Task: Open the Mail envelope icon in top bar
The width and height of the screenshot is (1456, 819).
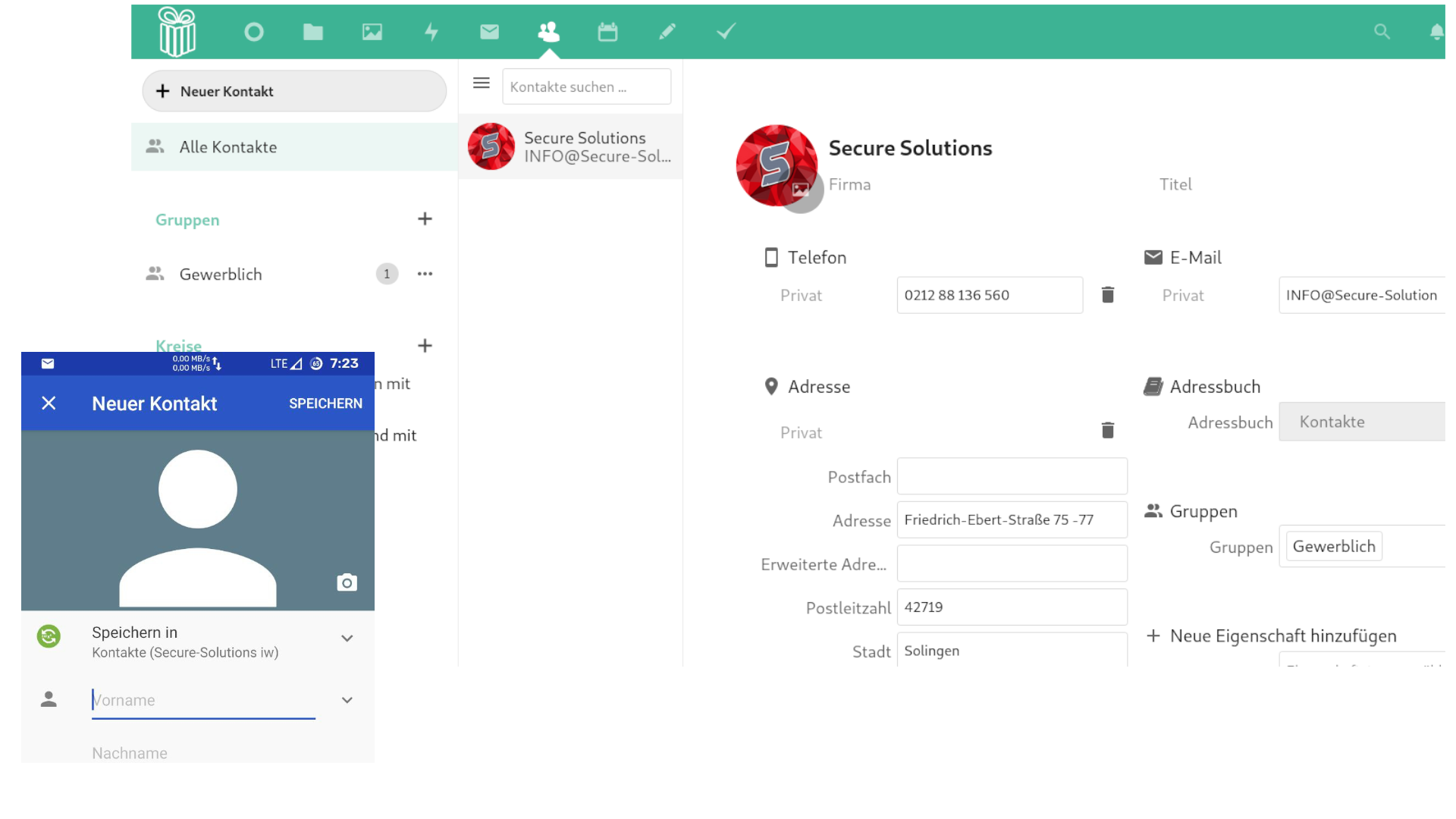Action: coord(490,32)
